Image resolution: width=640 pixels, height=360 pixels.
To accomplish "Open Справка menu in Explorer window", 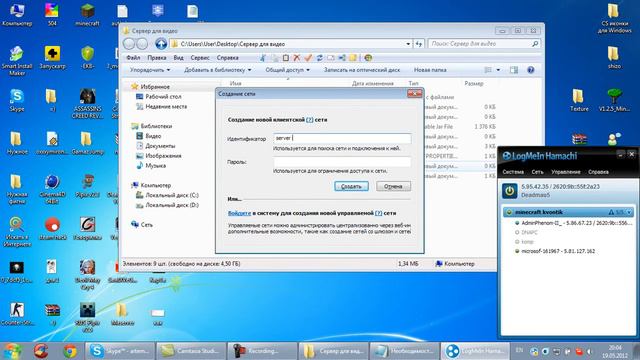I will 227,58.
